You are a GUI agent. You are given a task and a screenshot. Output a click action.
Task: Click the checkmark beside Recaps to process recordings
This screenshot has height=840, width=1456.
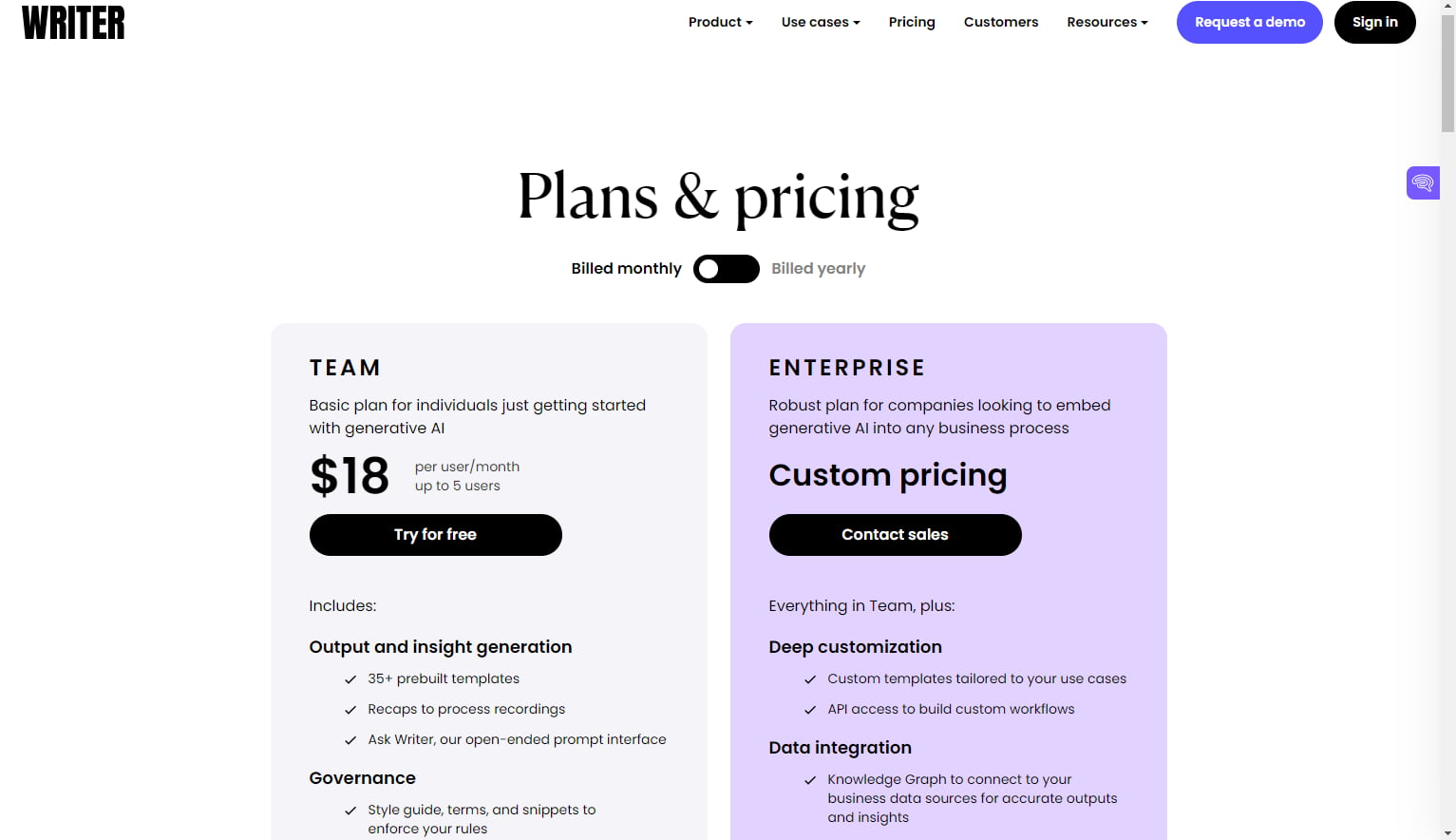tap(350, 710)
